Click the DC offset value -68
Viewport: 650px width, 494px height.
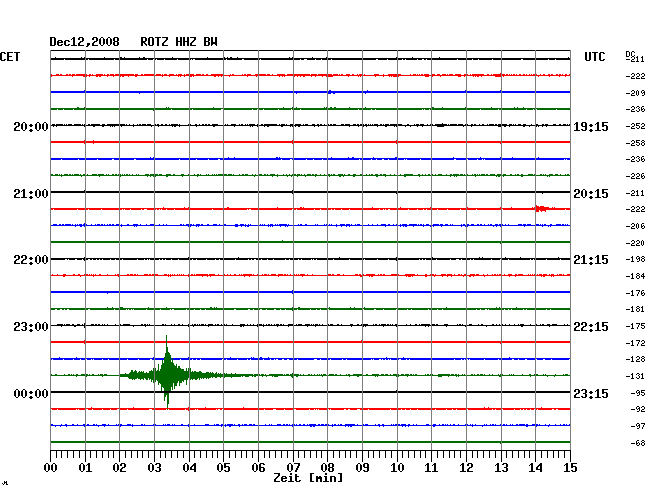(638, 443)
